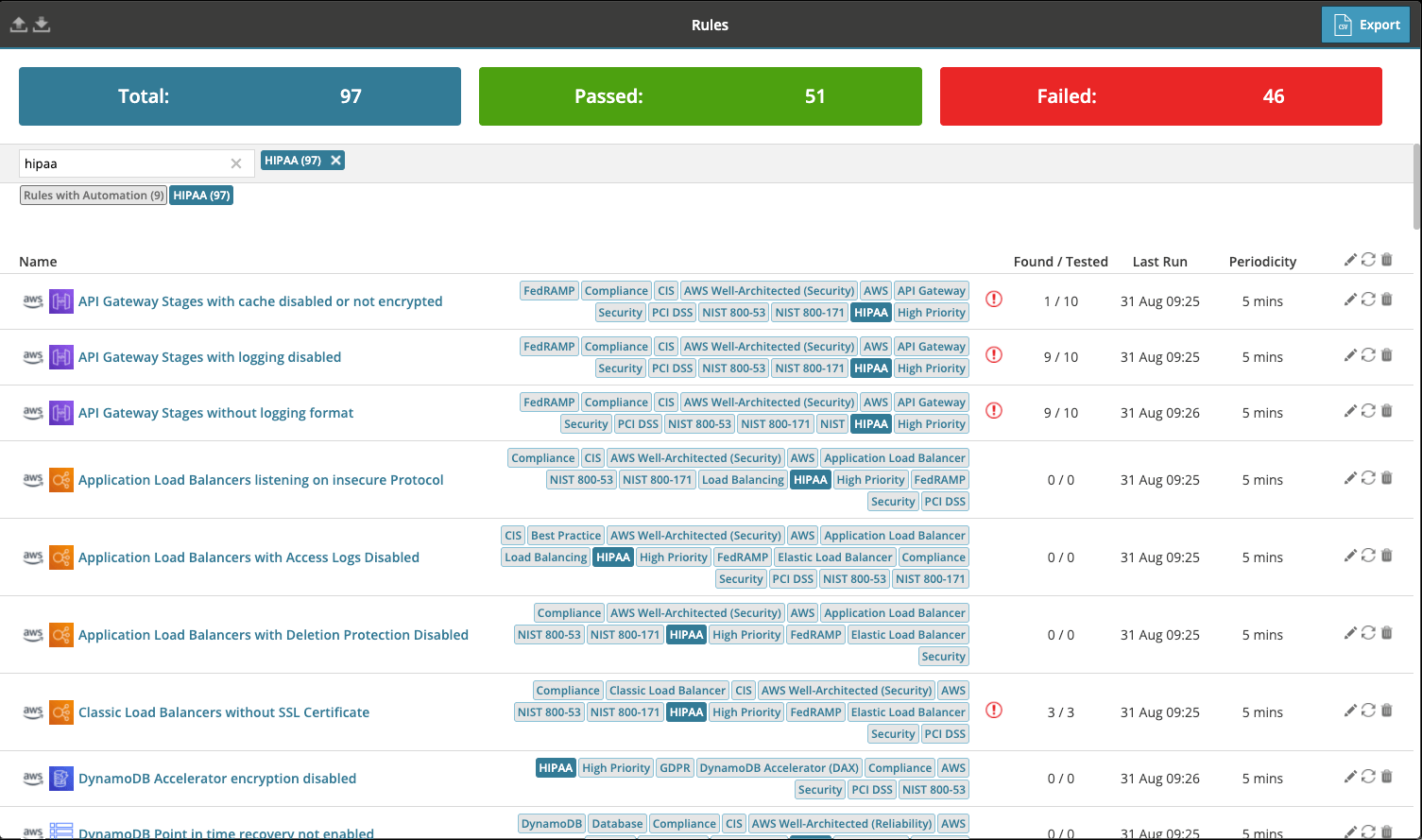1422x840 pixels.
Task: Delete Application Load Balancers listening on insecure Protocol
Action: click(1387, 478)
